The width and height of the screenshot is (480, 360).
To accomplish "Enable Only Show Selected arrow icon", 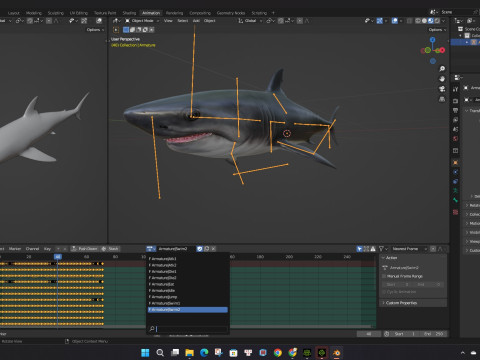I will pyautogui.click(x=359, y=249).
